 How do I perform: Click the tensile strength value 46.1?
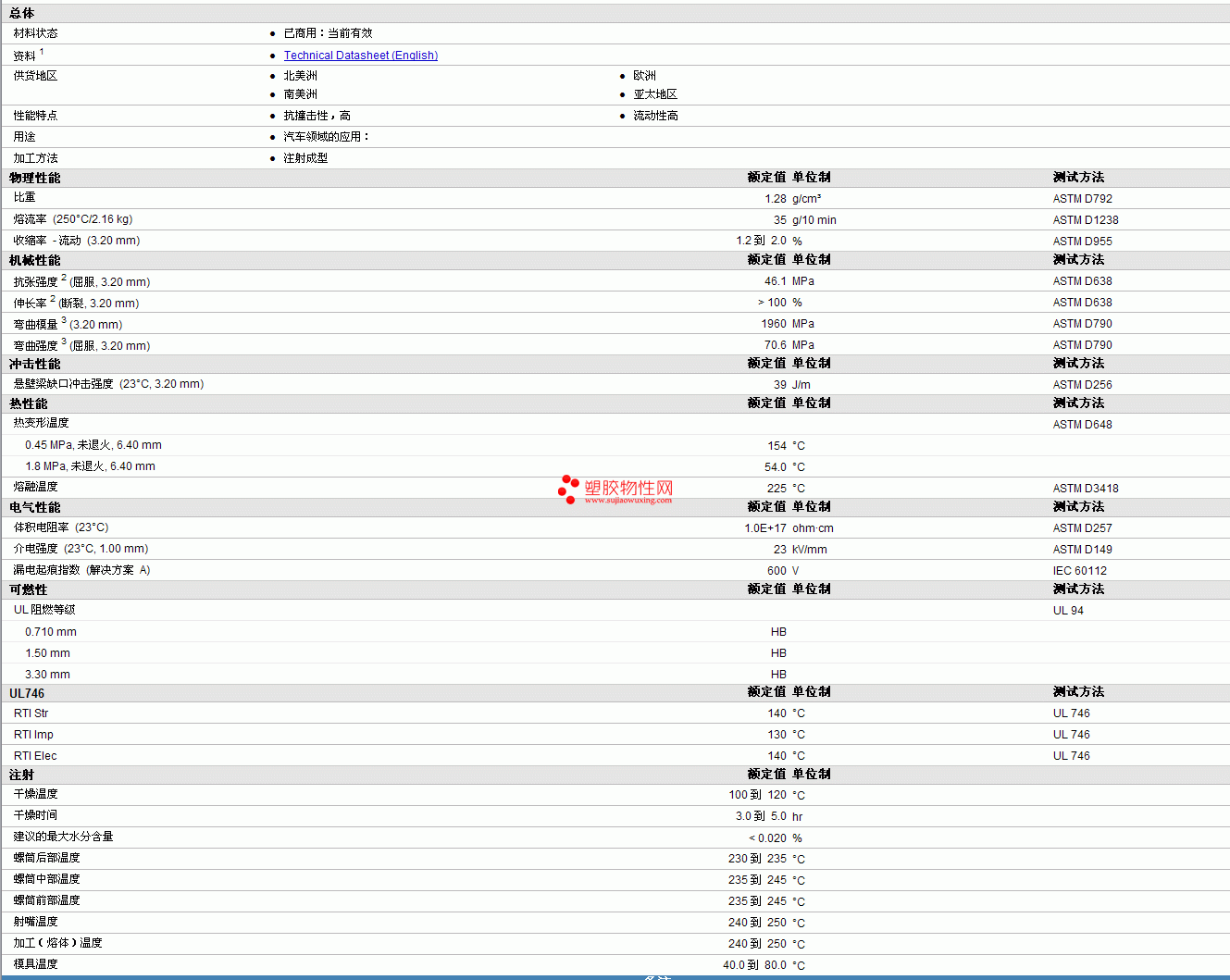776,281
